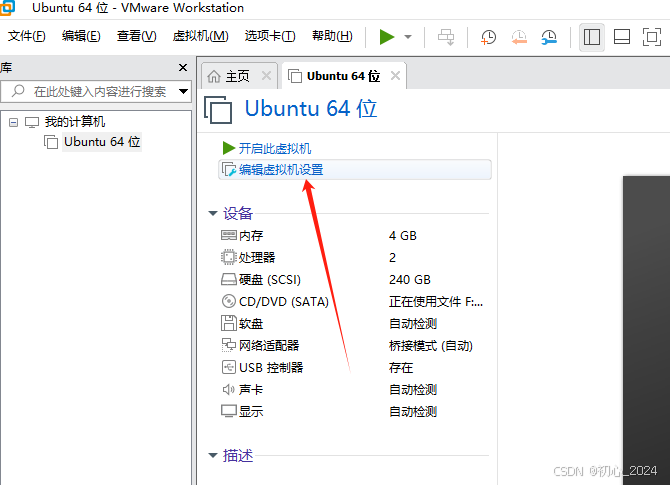Click the 桥接模式 (自动) network value

431,345
